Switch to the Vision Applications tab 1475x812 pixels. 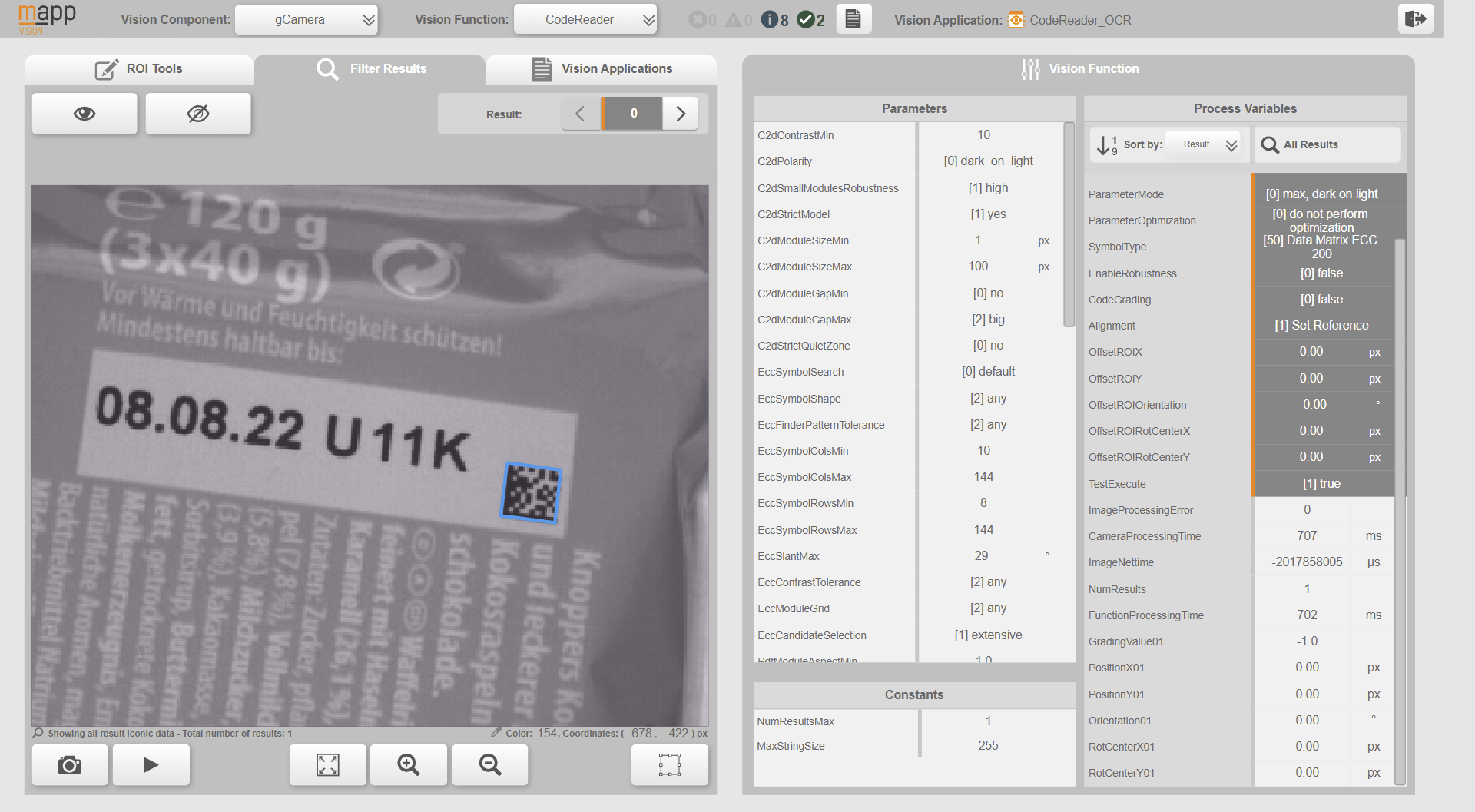point(602,69)
